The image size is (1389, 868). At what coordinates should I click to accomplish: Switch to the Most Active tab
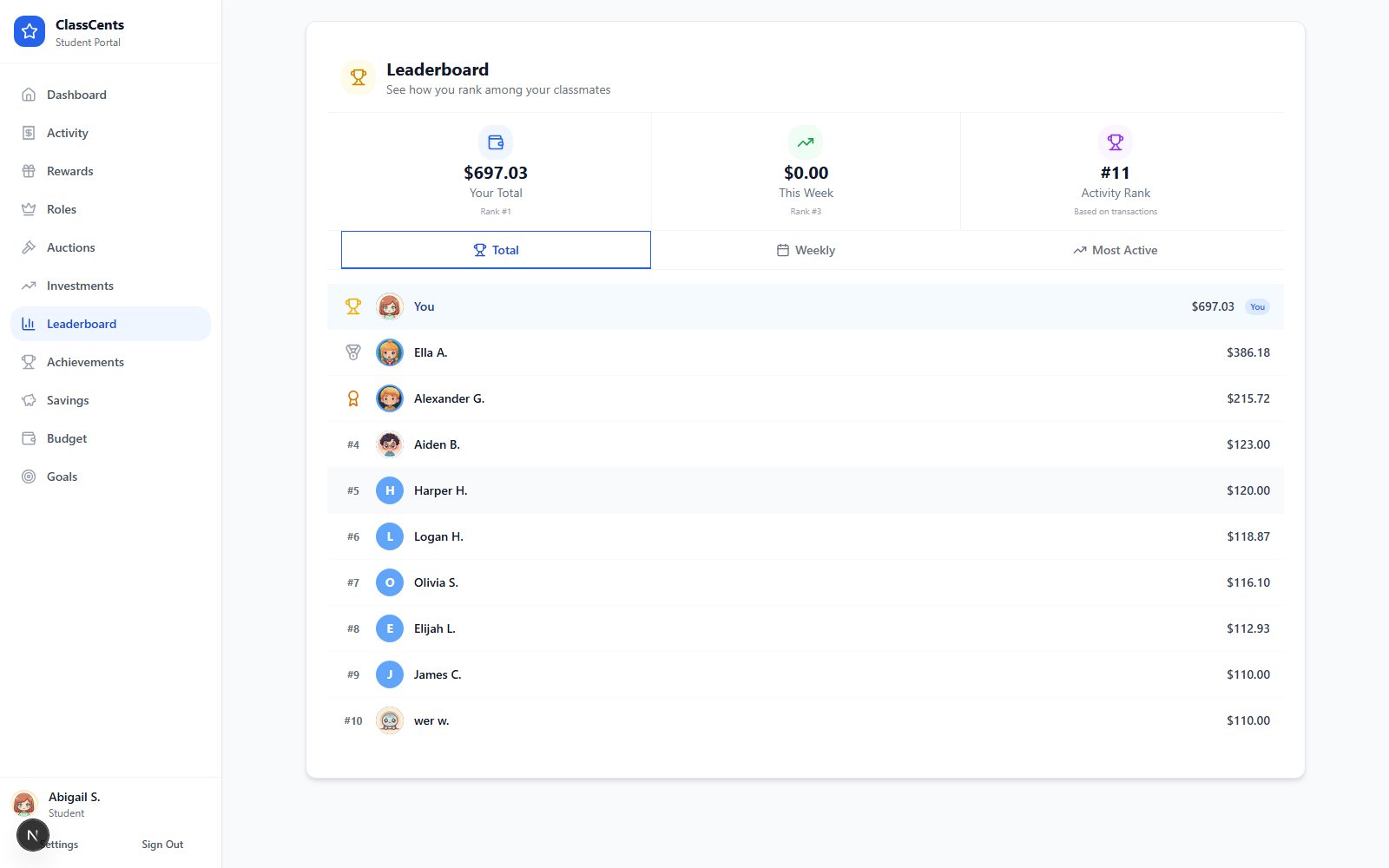point(1116,250)
